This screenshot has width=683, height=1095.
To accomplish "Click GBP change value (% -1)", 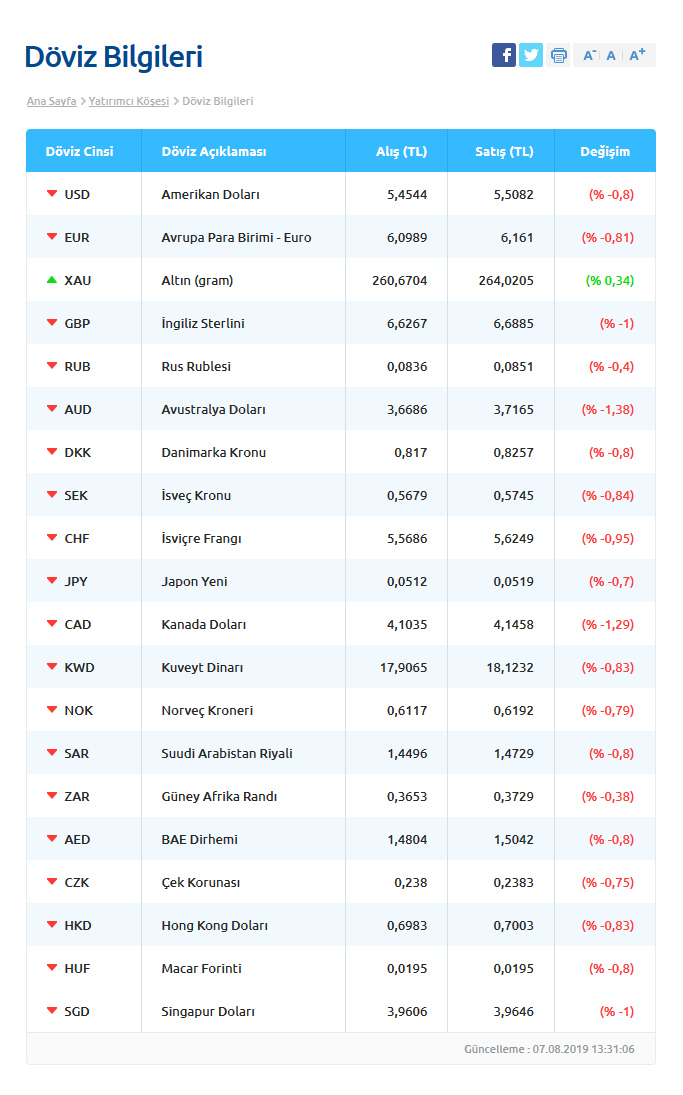I will pyautogui.click(x=617, y=323).
